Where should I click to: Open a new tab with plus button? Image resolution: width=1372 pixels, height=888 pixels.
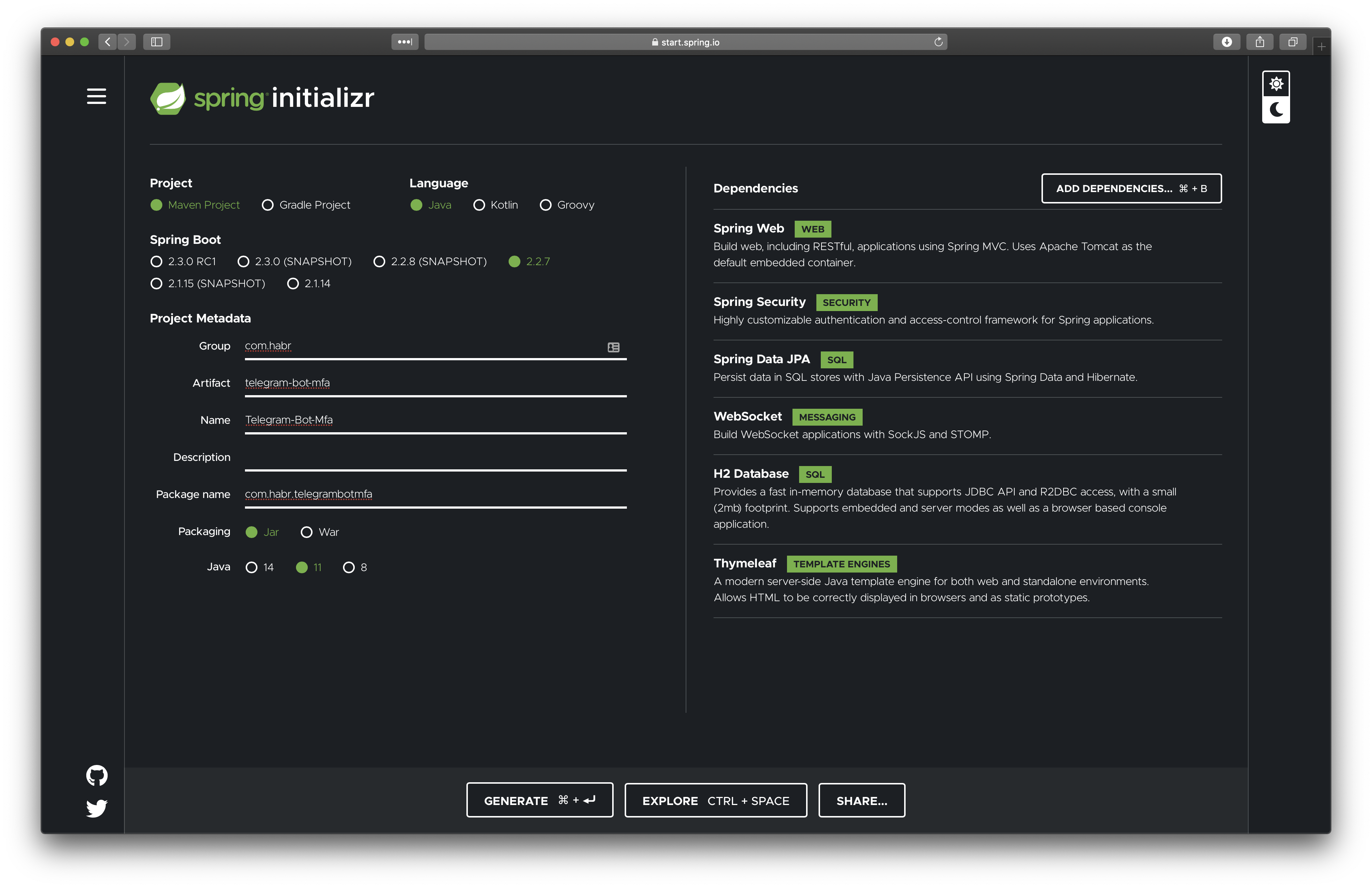[x=1321, y=46]
